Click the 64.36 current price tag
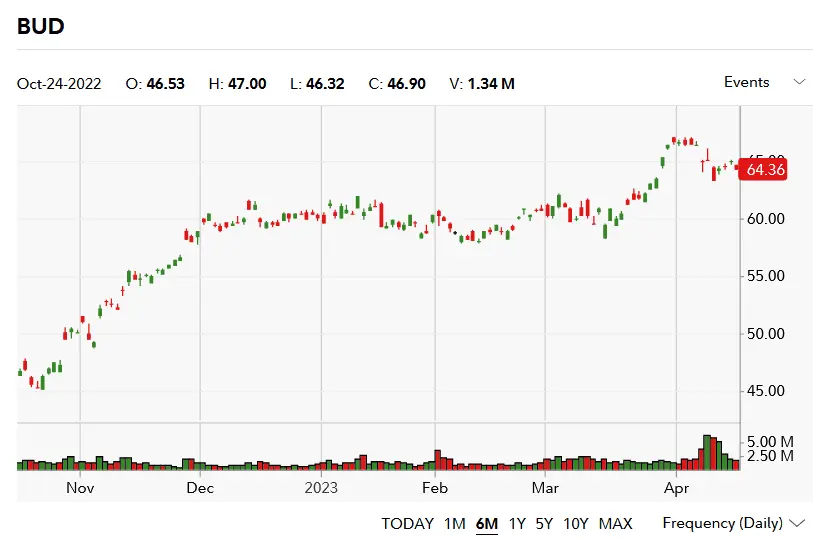The height and width of the screenshot is (538, 813). pos(763,169)
